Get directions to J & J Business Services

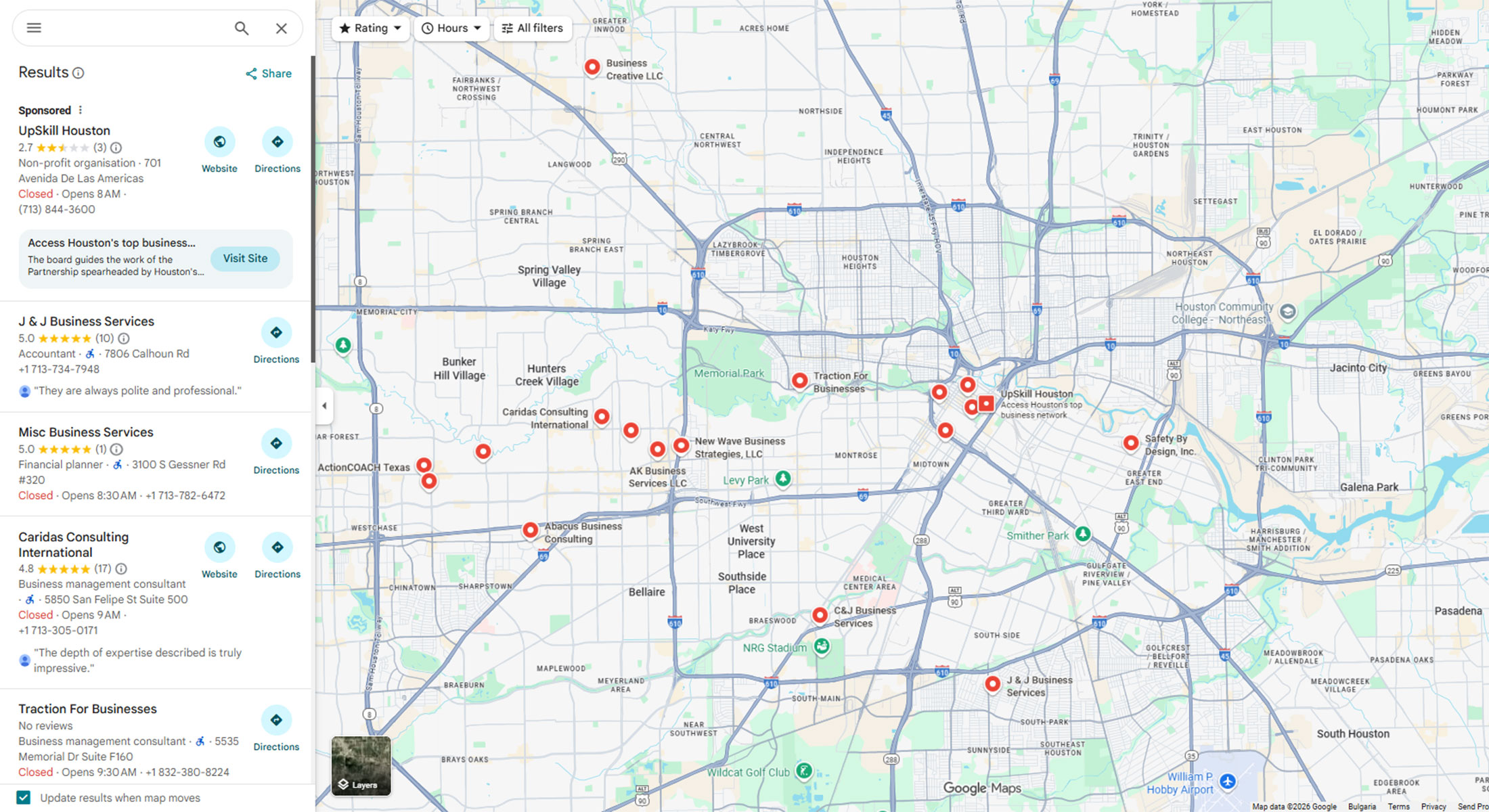click(x=276, y=333)
